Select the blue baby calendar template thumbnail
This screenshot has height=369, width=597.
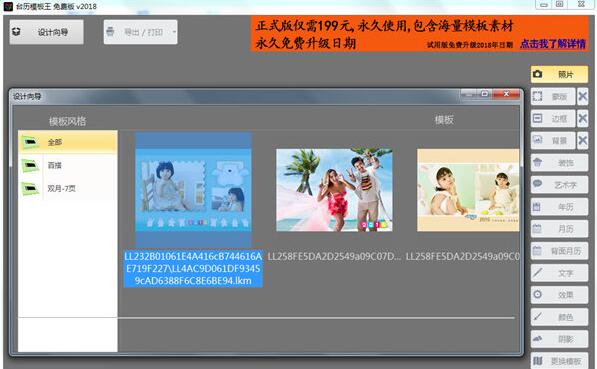(x=193, y=190)
